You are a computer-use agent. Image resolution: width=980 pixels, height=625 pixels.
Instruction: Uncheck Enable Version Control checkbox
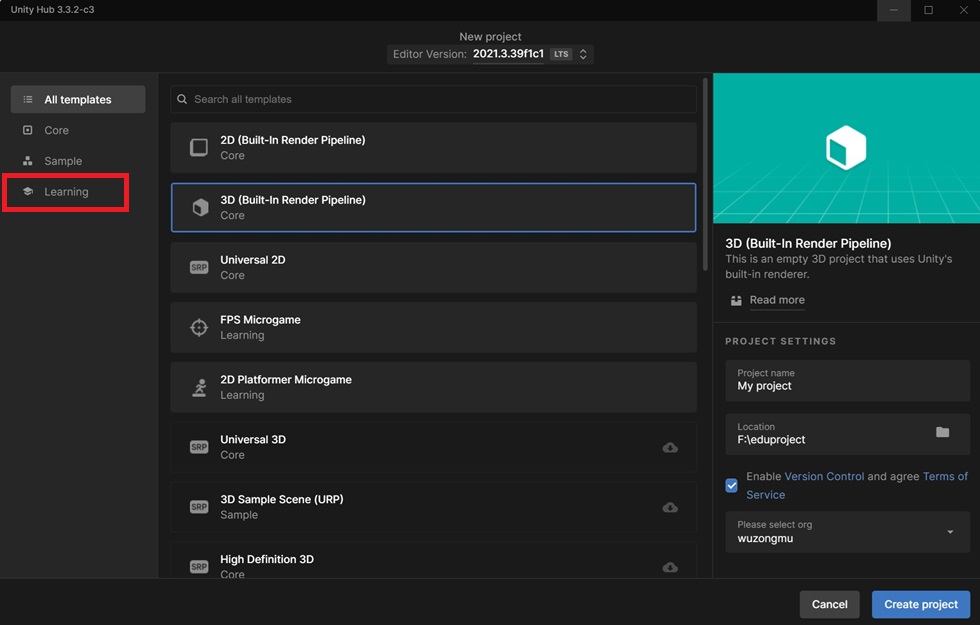pyautogui.click(x=731, y=486)
